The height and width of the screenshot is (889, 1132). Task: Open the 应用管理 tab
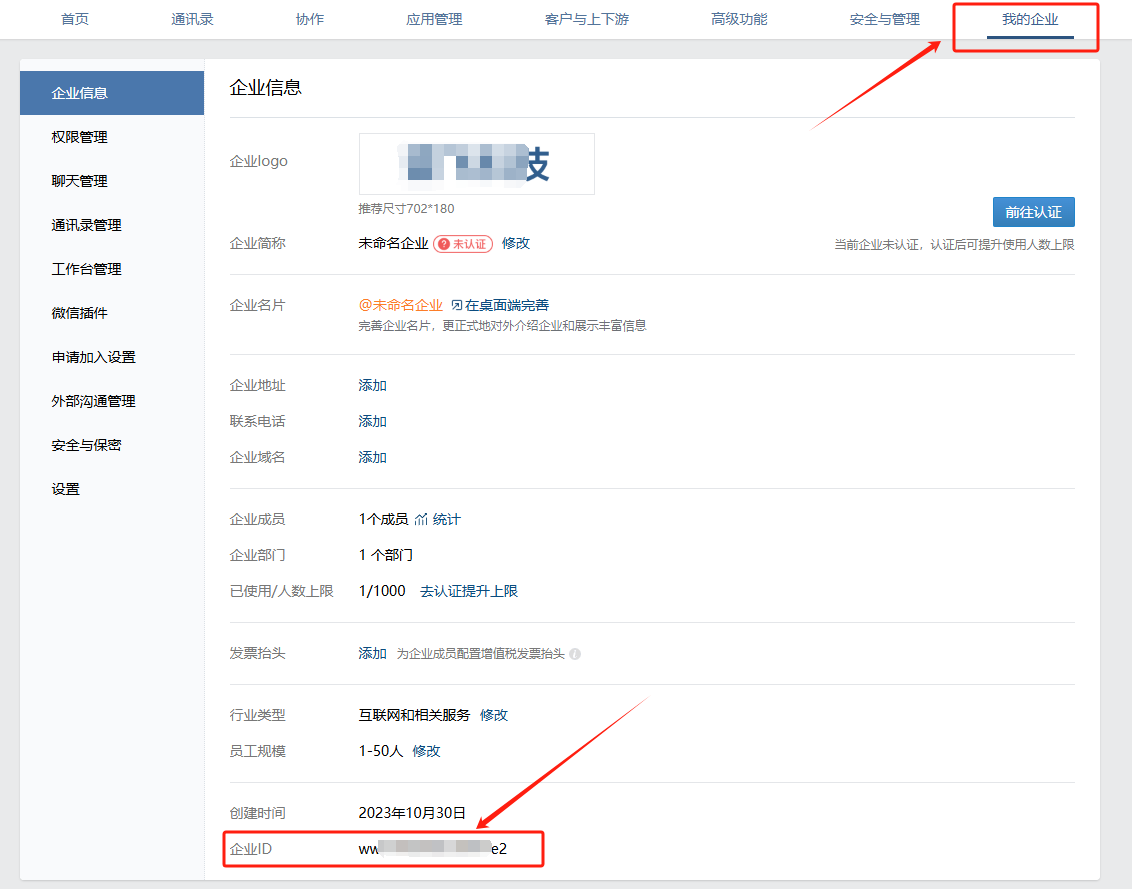pos(434,19)
